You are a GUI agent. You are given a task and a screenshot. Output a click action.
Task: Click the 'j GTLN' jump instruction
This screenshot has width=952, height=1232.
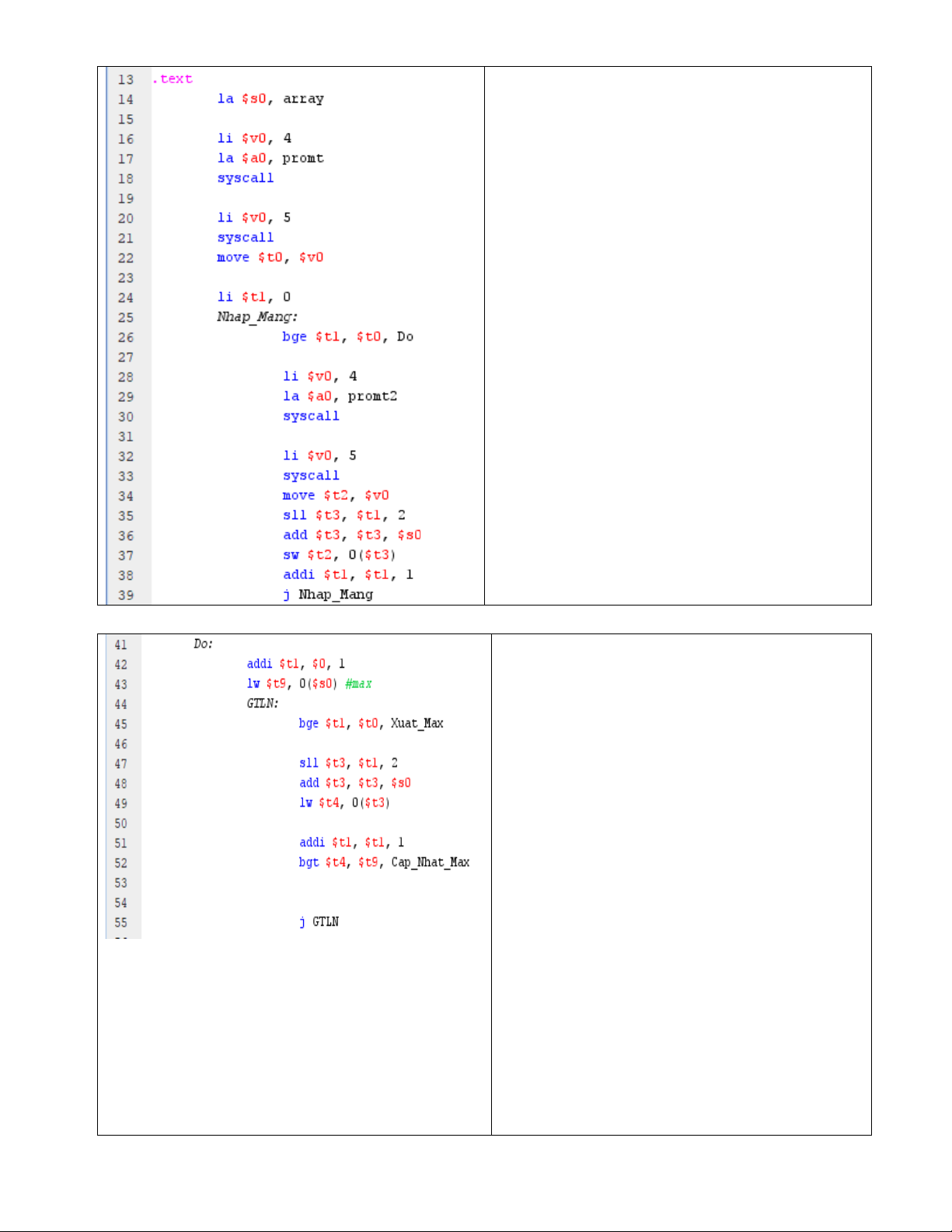(319, 922)
